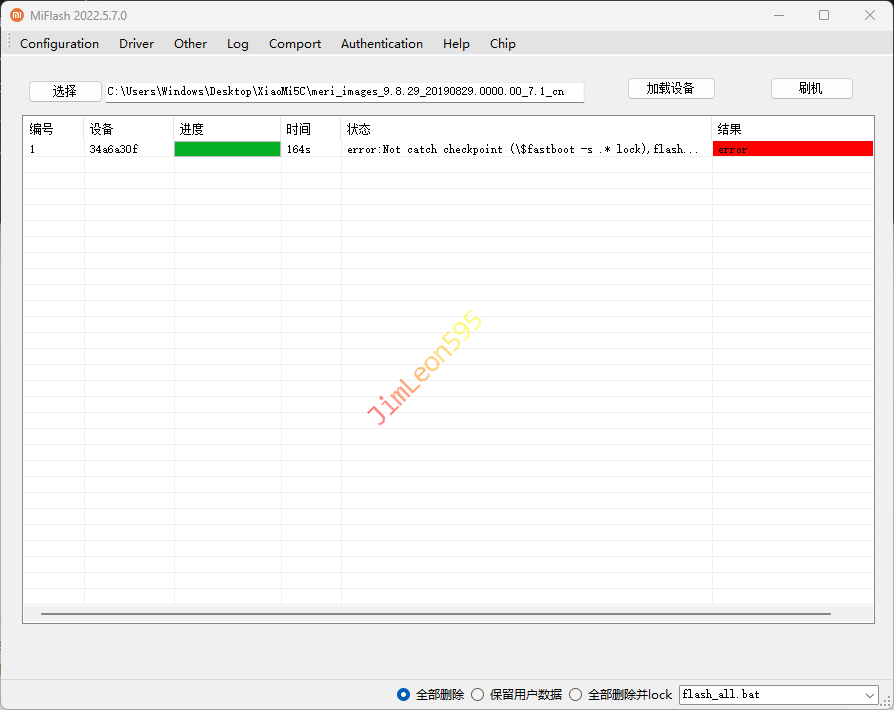The width and height of the screenshot is (894, 710).
Task: Click the MiFlash app logo icon
Action: point(17,15)
